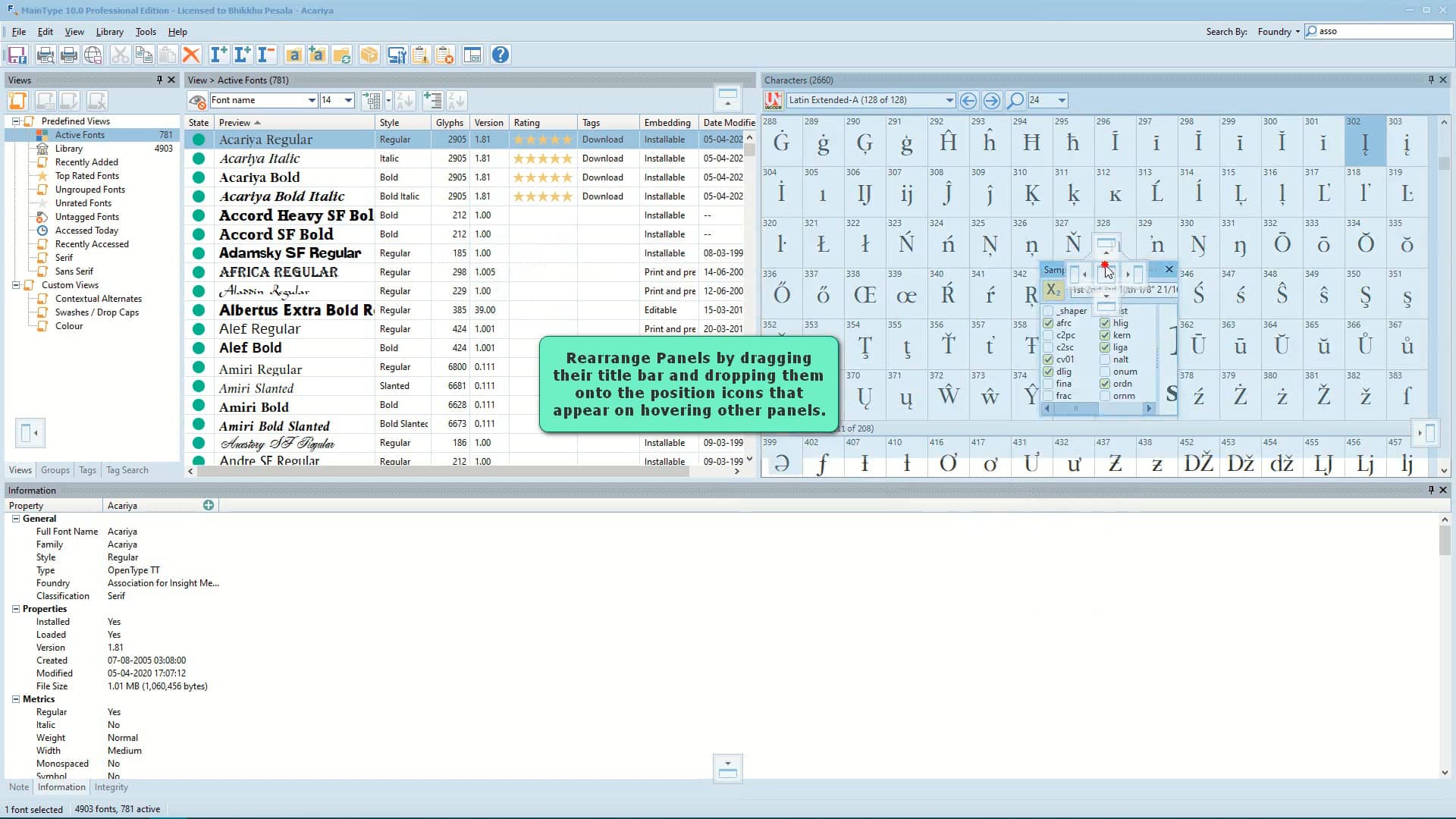Switch to the Integrity tab

[111, 787]
